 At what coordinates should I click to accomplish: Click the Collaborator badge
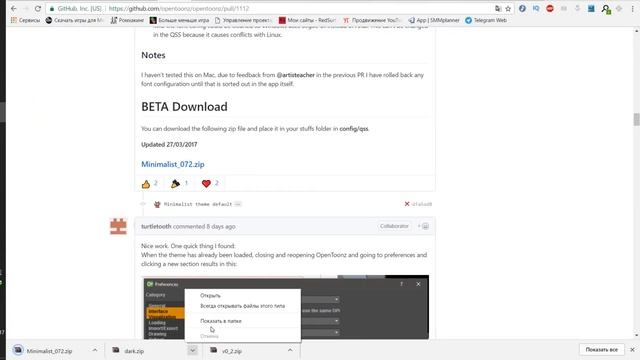pyautogui.click(x=394, y=226)
